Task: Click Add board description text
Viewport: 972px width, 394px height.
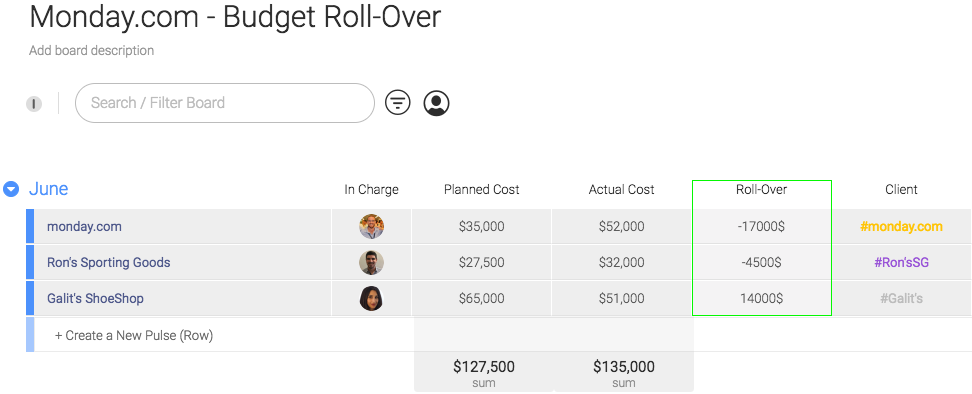Action: click(x=92, y=51)
